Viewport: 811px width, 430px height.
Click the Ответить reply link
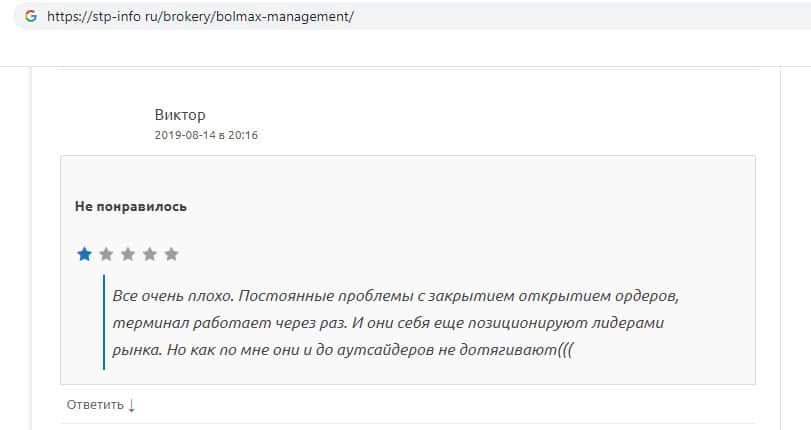pyautogui.click(x=95, y=405)
